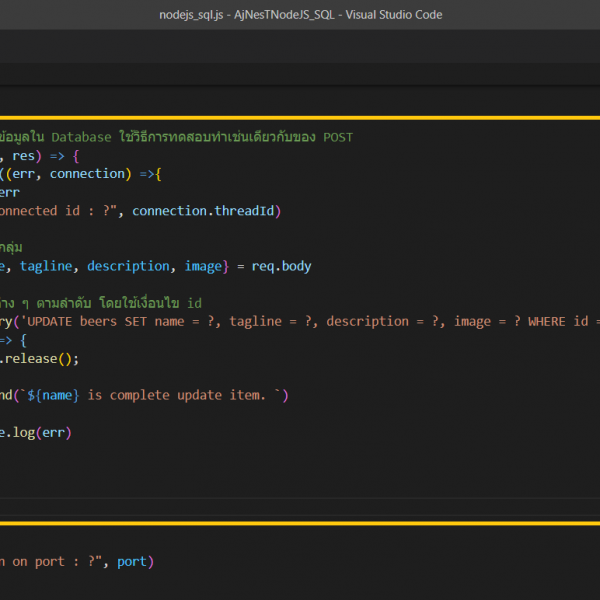Click 'complete update item' template text
600x600 pixels.
tap(185, 395)
